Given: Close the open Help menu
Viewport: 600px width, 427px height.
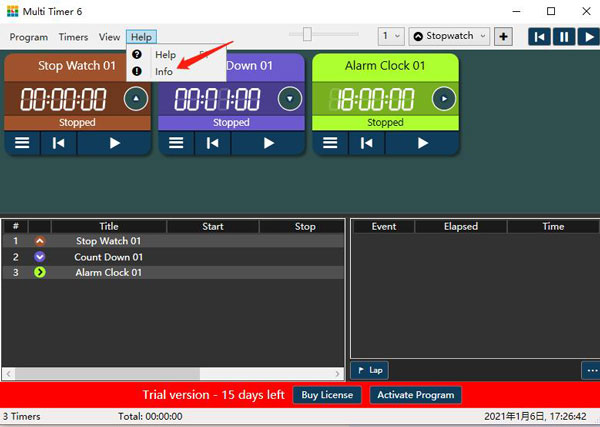Looking at the screenshot, I should (141, 37).
